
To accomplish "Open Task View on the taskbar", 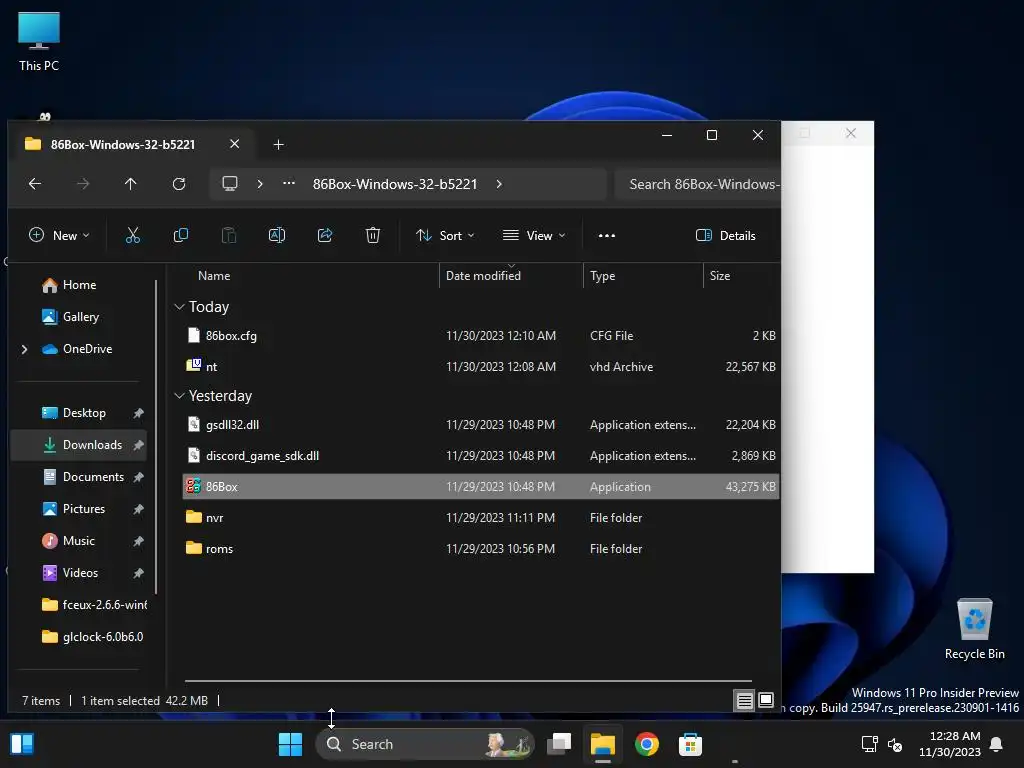I will click(559, 744).
